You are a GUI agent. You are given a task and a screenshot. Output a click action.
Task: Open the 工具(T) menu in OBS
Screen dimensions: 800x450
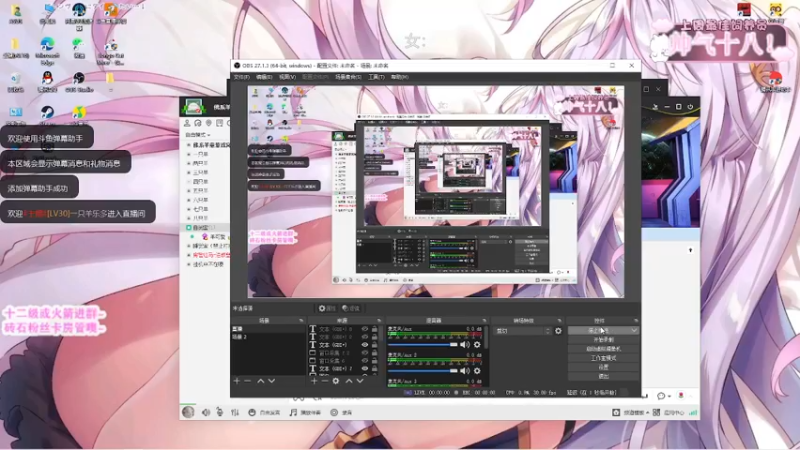click(x=377, y=77)
